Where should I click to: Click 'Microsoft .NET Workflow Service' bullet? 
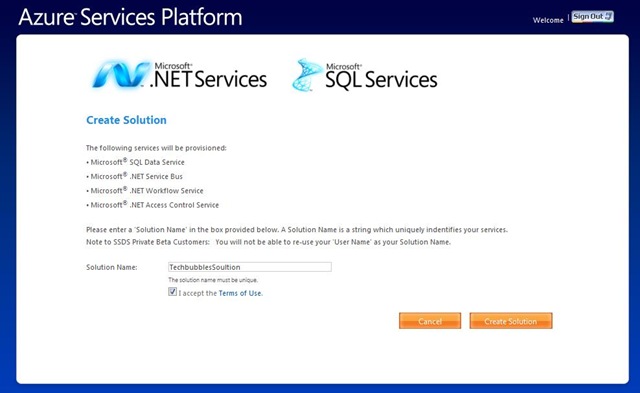point(144,191)
